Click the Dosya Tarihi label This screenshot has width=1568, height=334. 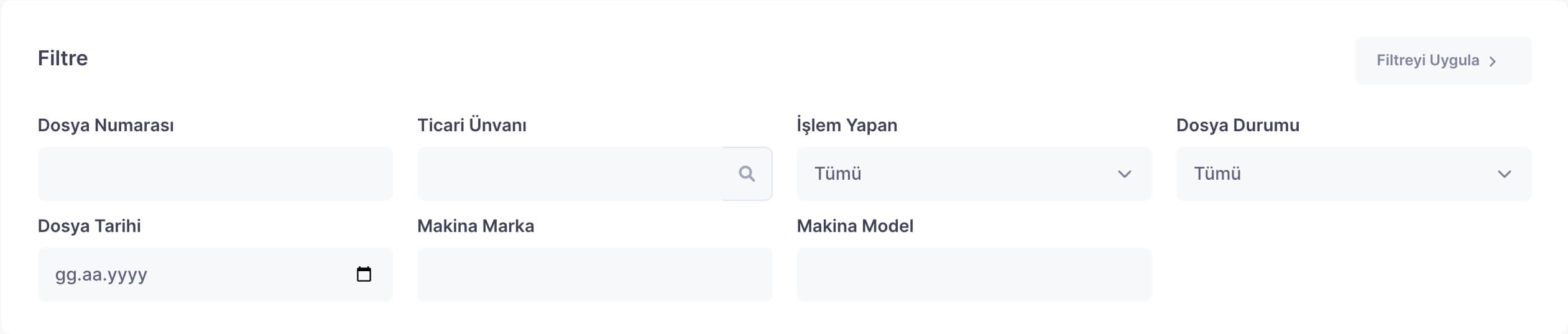[x=89, y=226]
